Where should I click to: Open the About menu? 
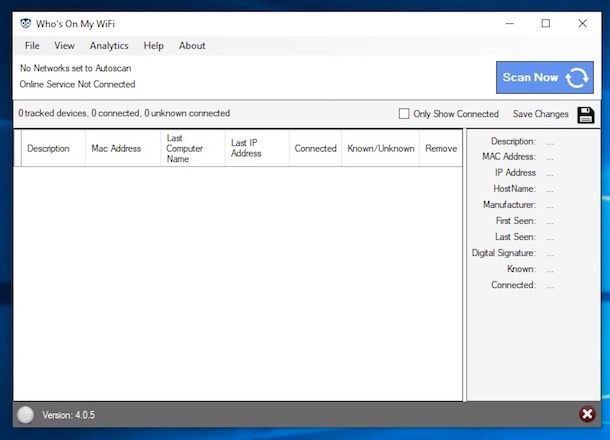click(192, 46)
